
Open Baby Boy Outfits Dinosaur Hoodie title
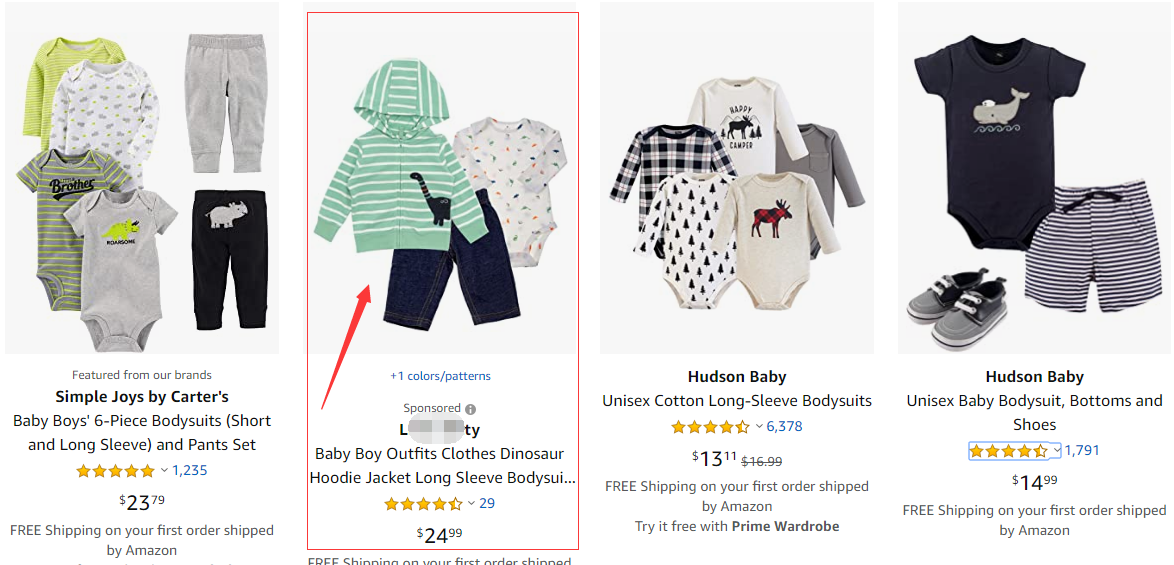[x=442, y=466]
